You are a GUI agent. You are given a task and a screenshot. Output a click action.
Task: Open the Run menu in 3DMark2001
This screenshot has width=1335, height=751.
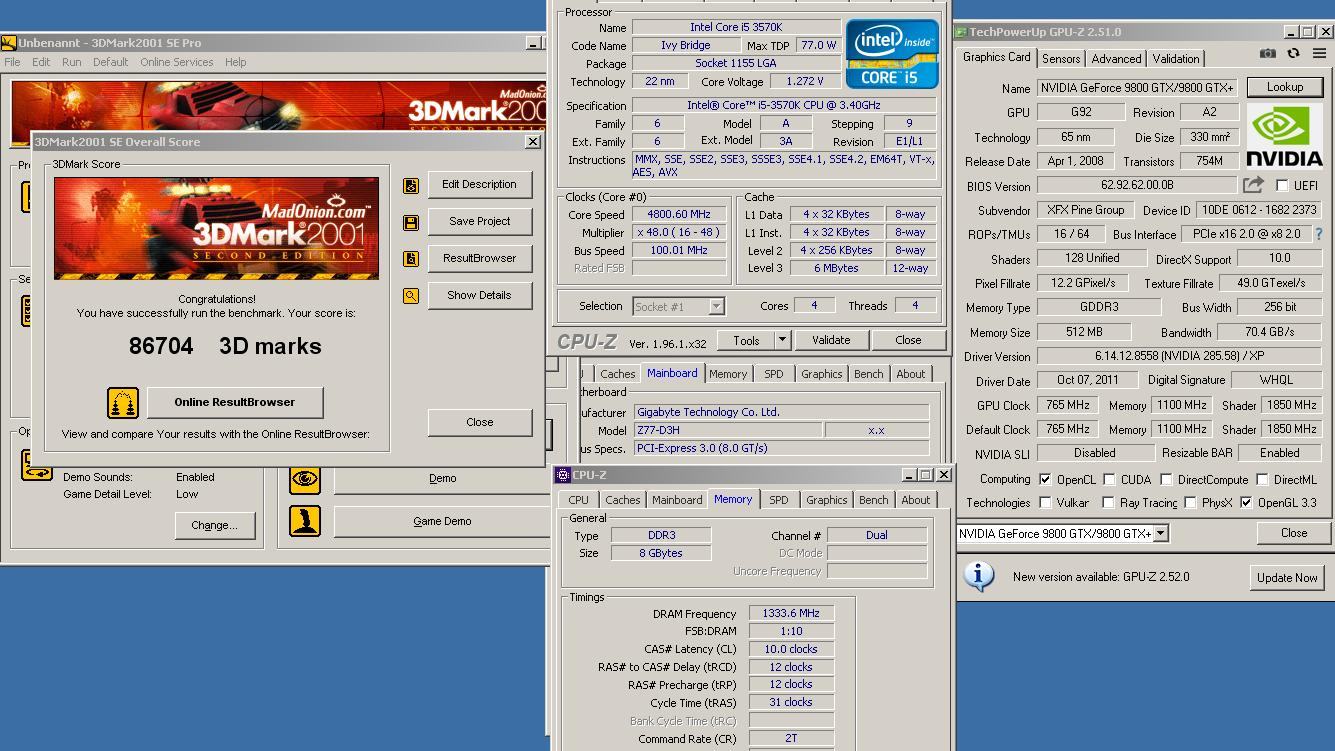click(71, 62)
